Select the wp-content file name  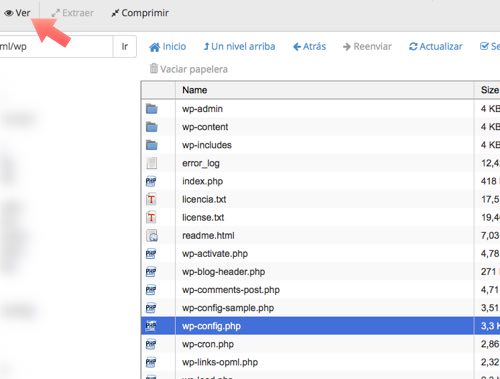(x=205, y=127)
